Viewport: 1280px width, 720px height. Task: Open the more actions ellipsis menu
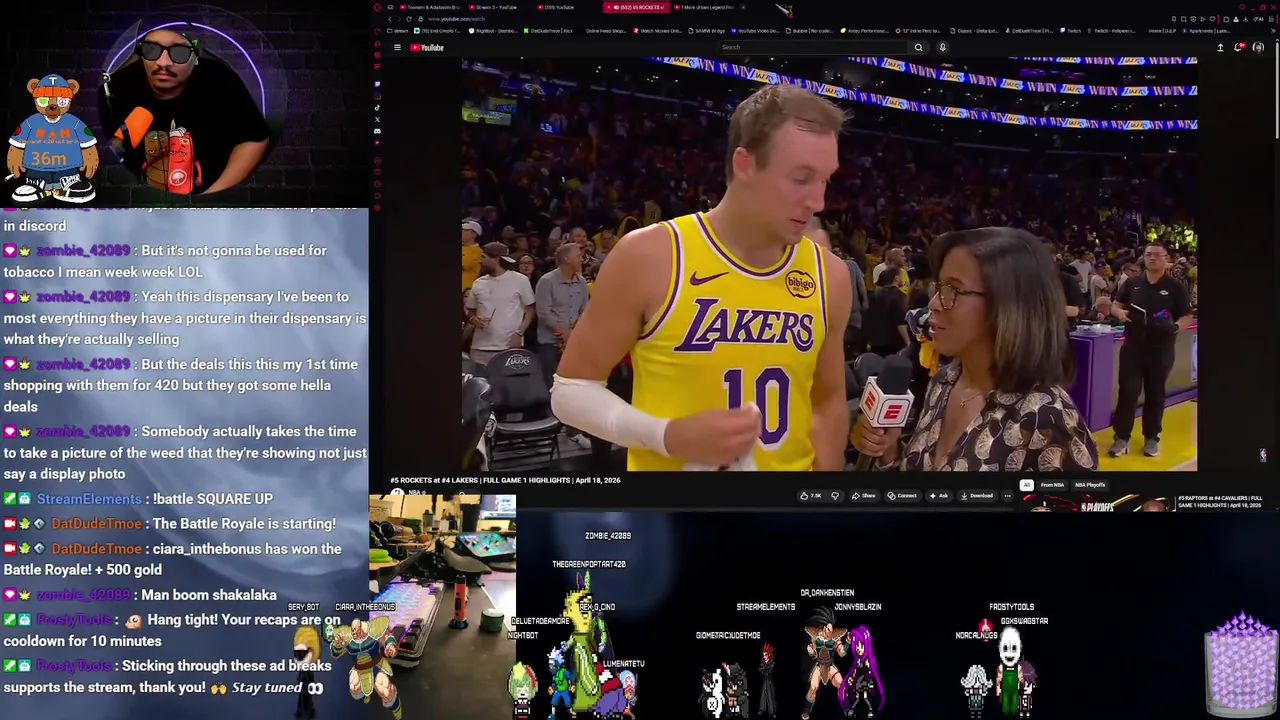click(1008, 495)
